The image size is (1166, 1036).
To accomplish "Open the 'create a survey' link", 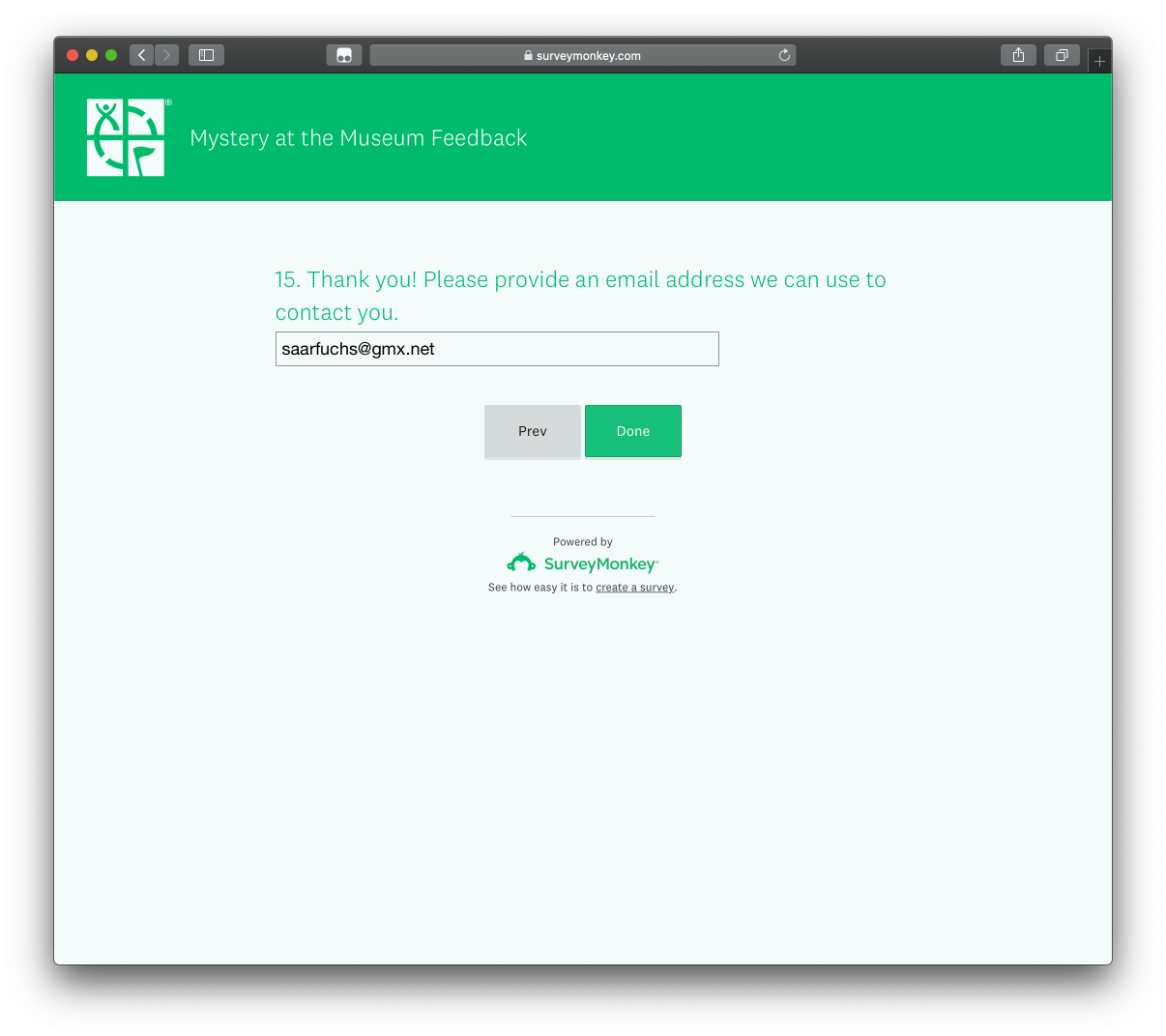I will pyautogui.click(x=635, y=588).
